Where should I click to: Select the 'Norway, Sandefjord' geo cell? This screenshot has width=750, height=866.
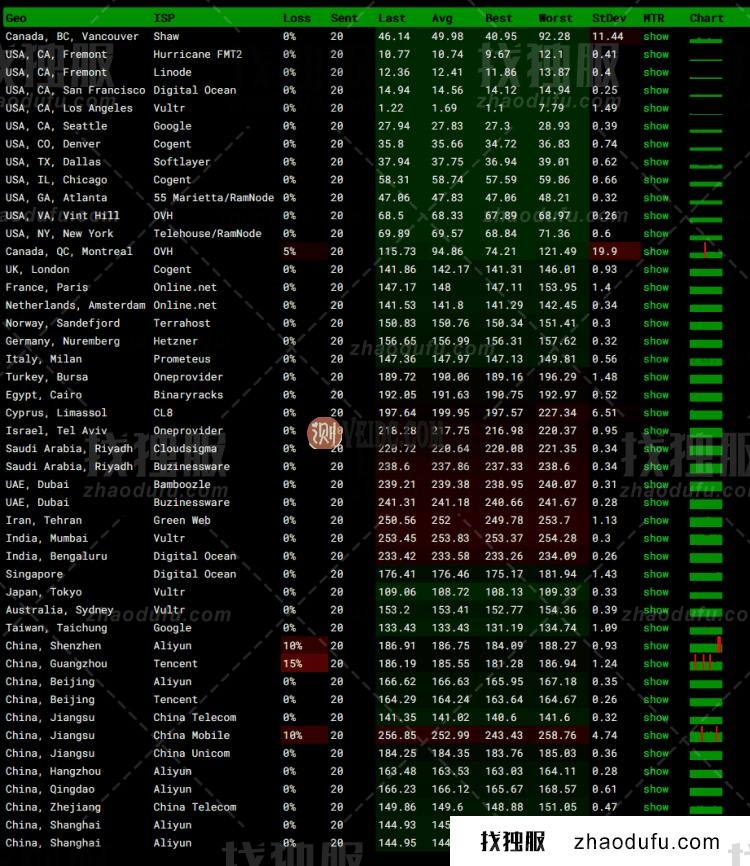62,323
